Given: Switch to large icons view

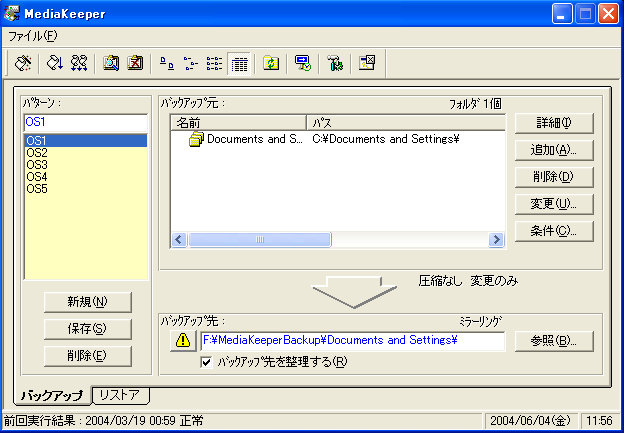Looking at the screenshot, I should point(165,63).
